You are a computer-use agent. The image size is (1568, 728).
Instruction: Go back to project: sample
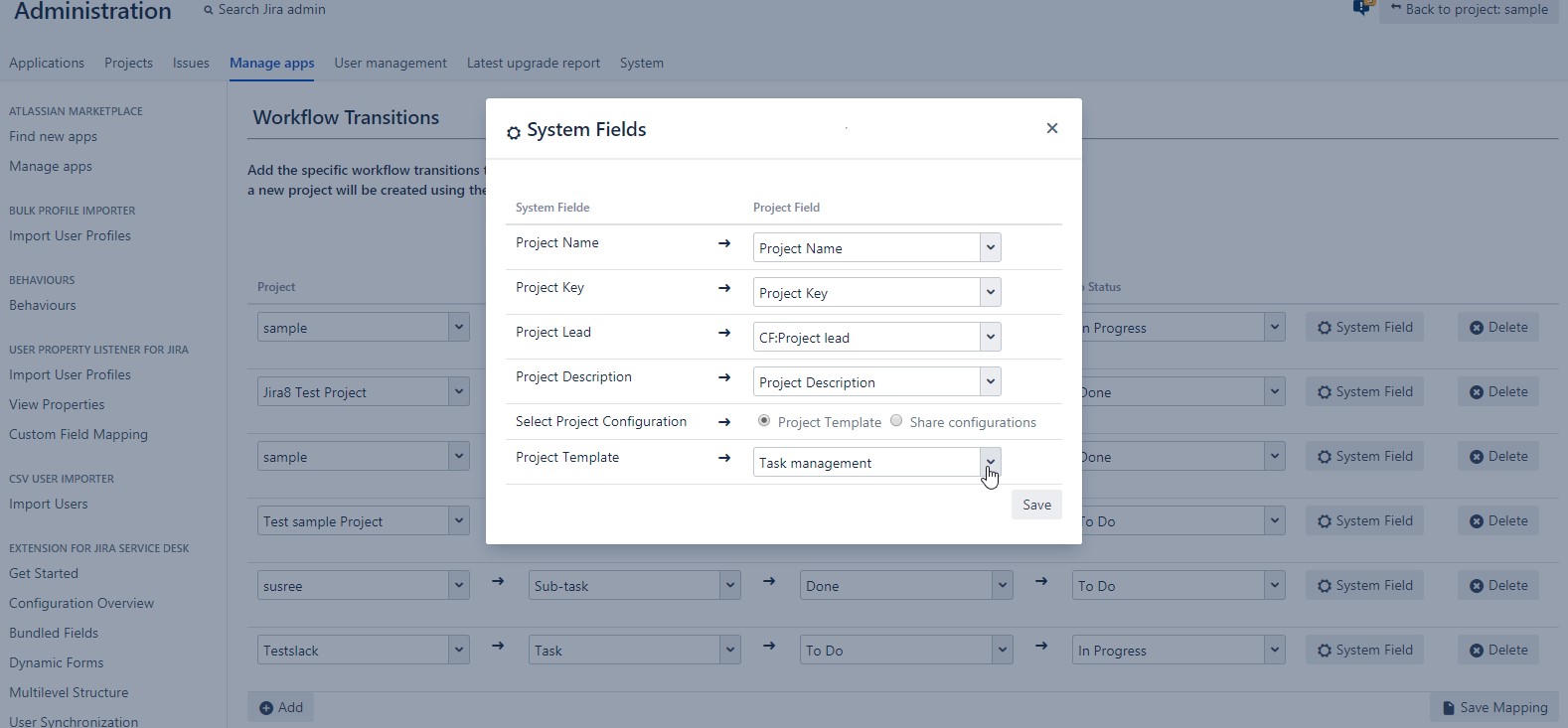coord(1469,10)
